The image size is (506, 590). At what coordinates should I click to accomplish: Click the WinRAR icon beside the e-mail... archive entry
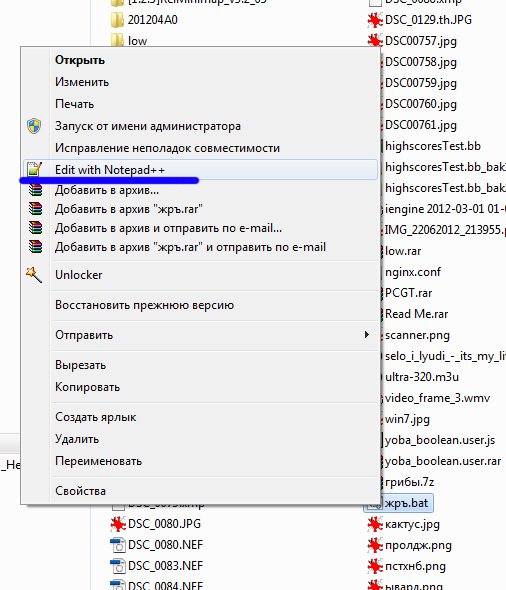pos(36,228)
